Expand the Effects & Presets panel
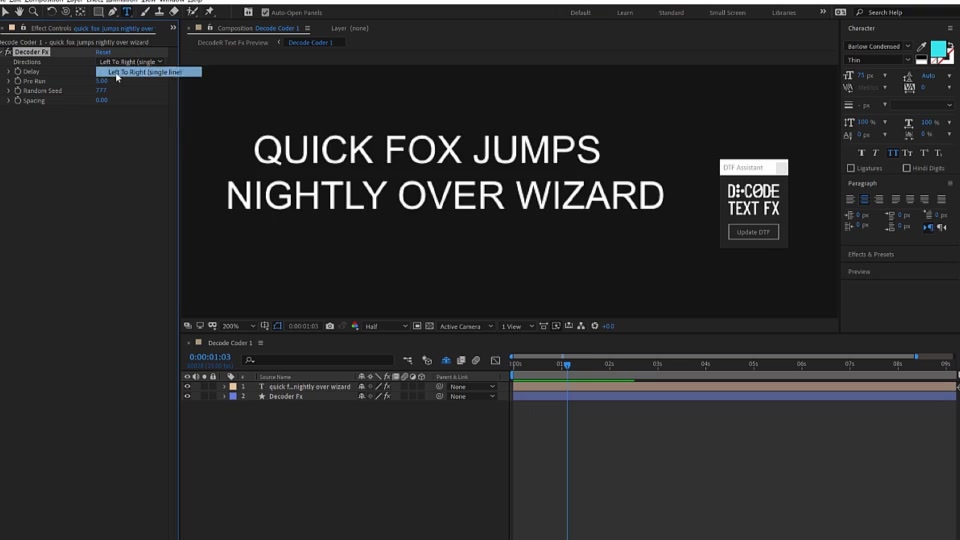The image size is (960, 540). [871, 255]
